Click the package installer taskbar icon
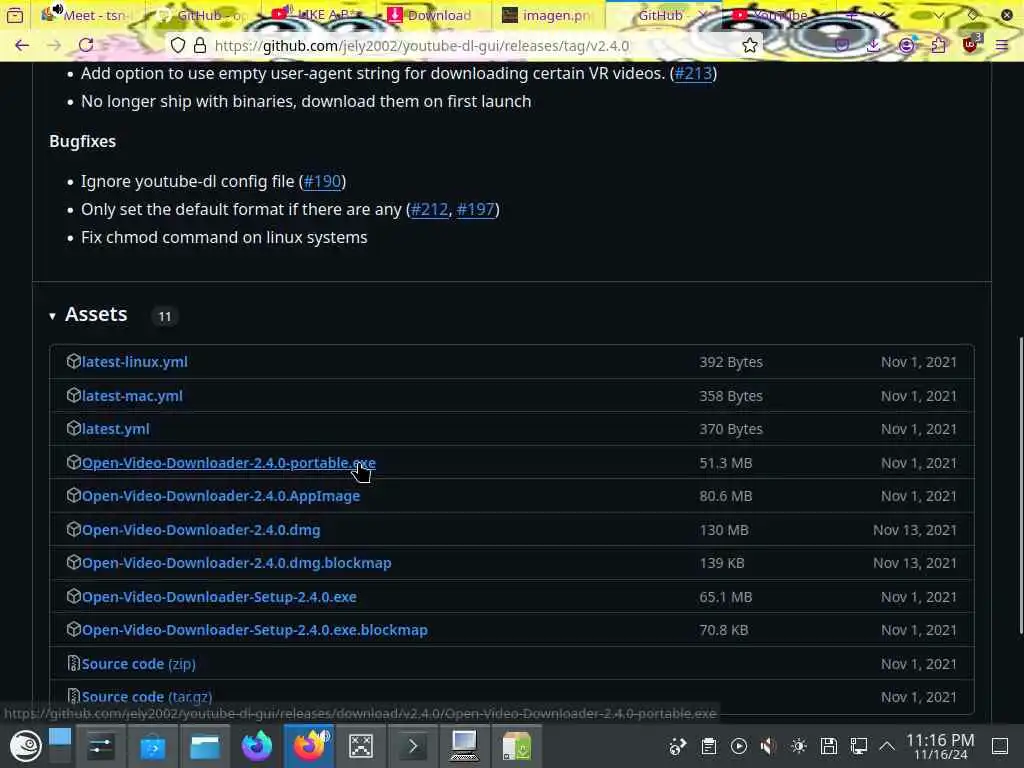 (517, 746)
